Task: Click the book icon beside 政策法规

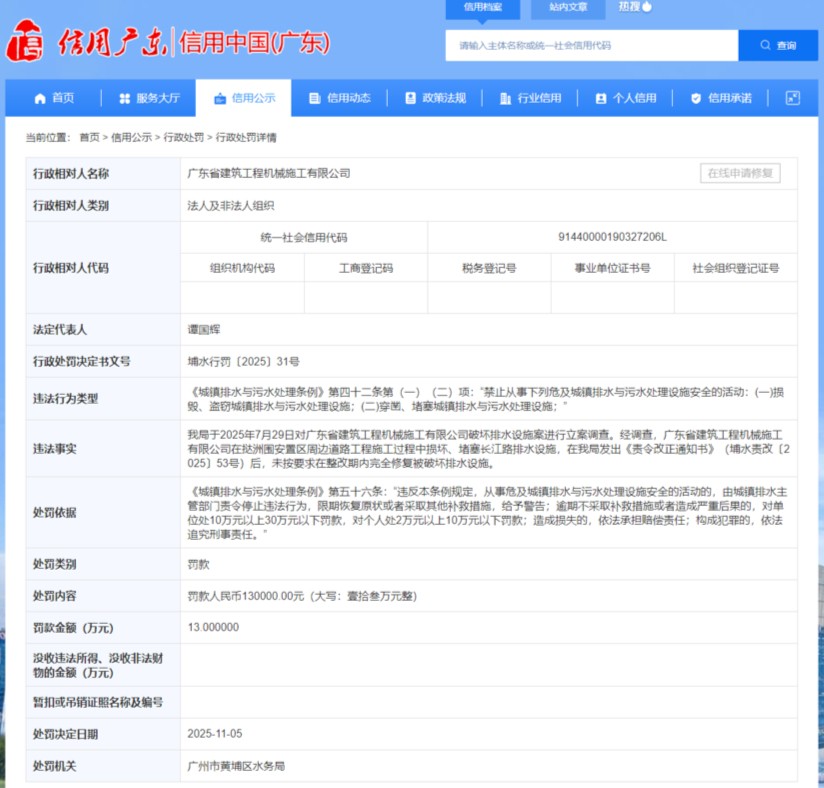Action: (408, 97)
